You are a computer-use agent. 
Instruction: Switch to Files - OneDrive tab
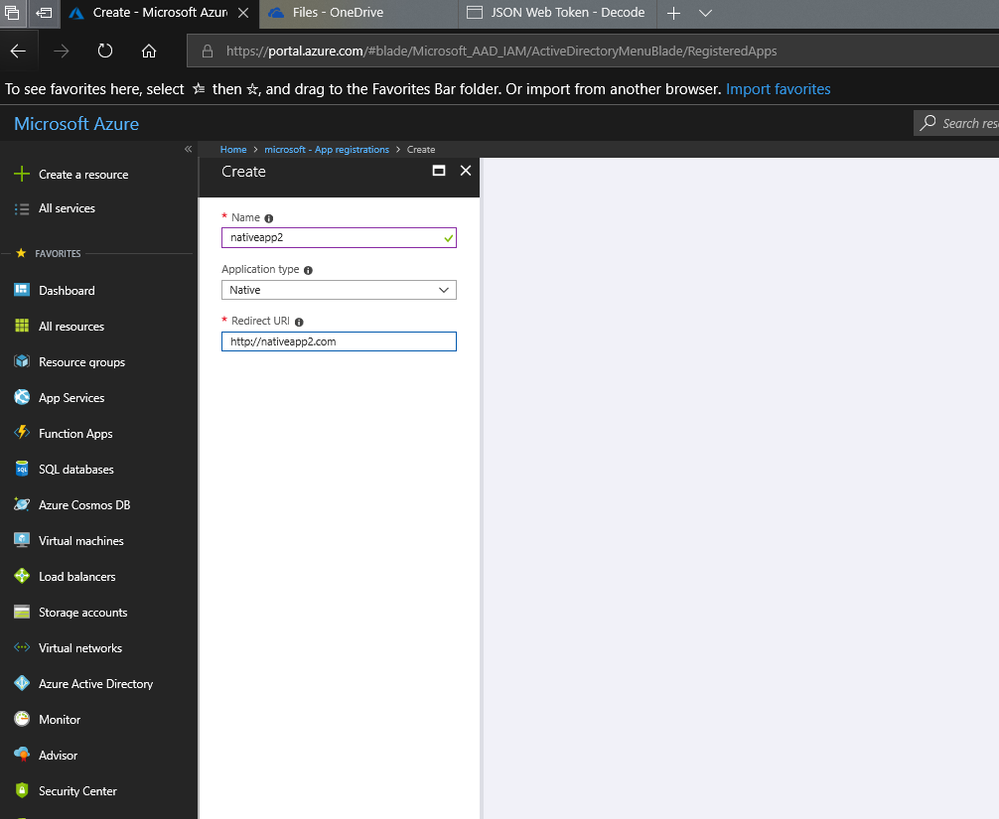click(x=359, y=13)
